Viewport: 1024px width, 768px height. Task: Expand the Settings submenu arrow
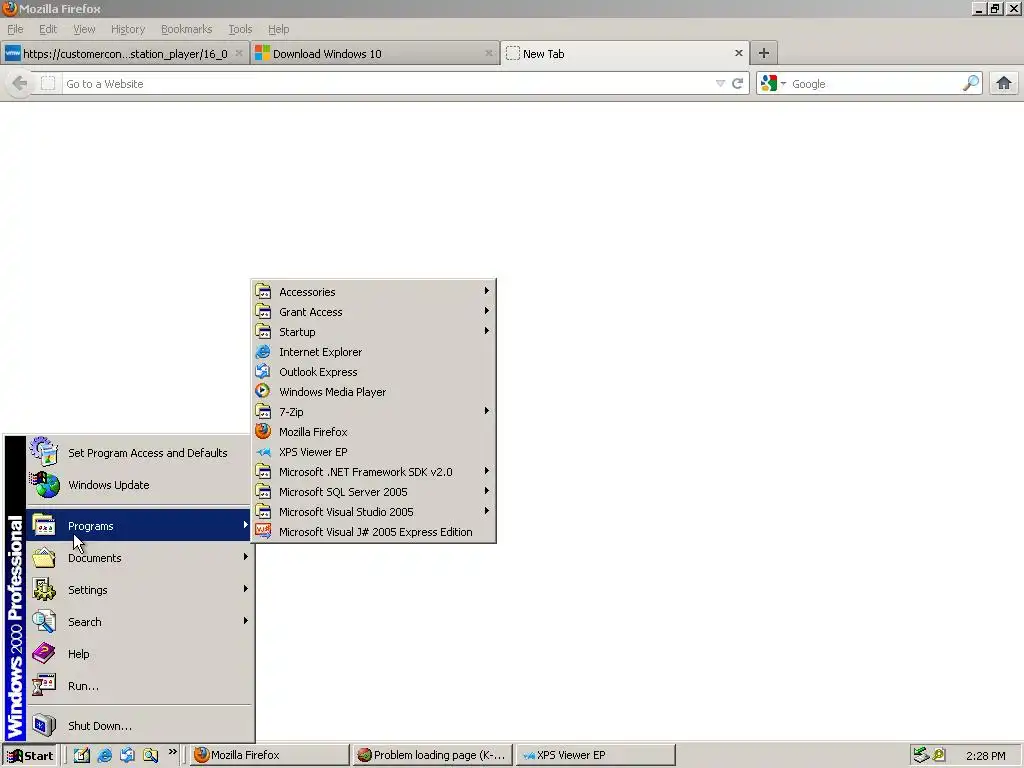(246, 588)
